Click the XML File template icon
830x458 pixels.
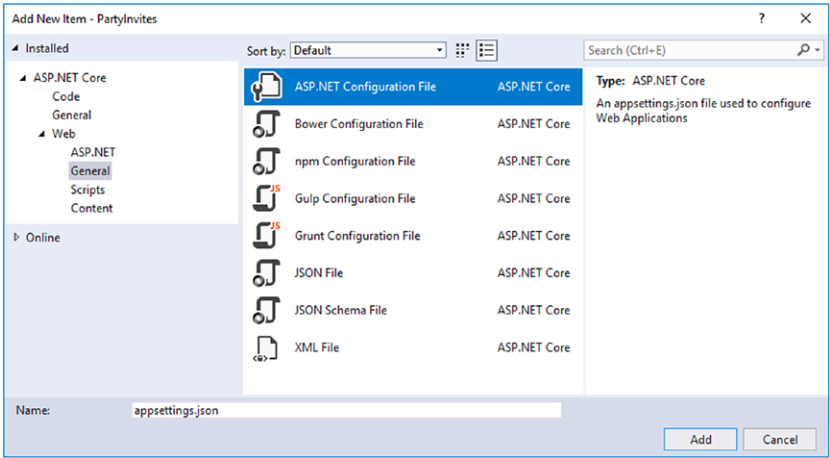(x=264, y=347)
